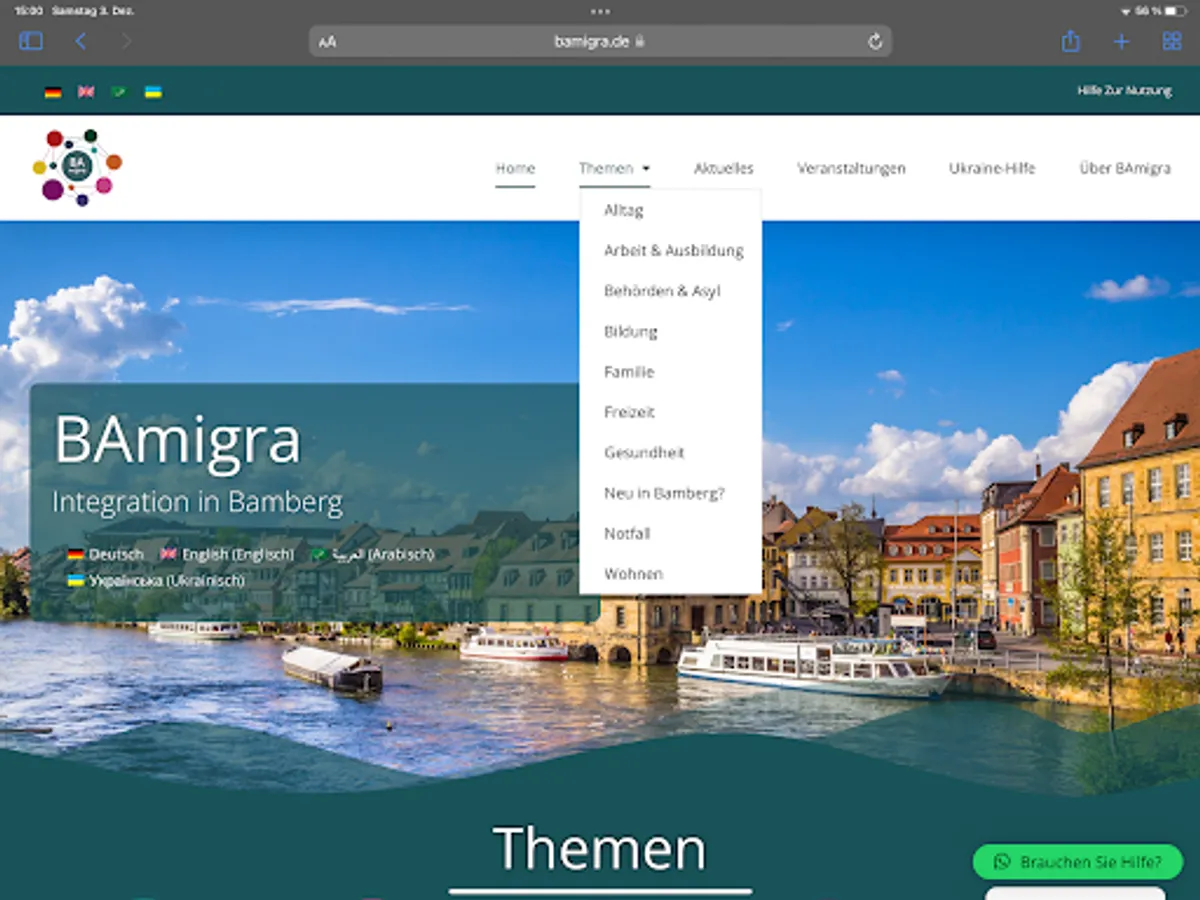Open Veranstaltungen in the navigation
This screenshot has height=900, width=1200.
(851, 168)
